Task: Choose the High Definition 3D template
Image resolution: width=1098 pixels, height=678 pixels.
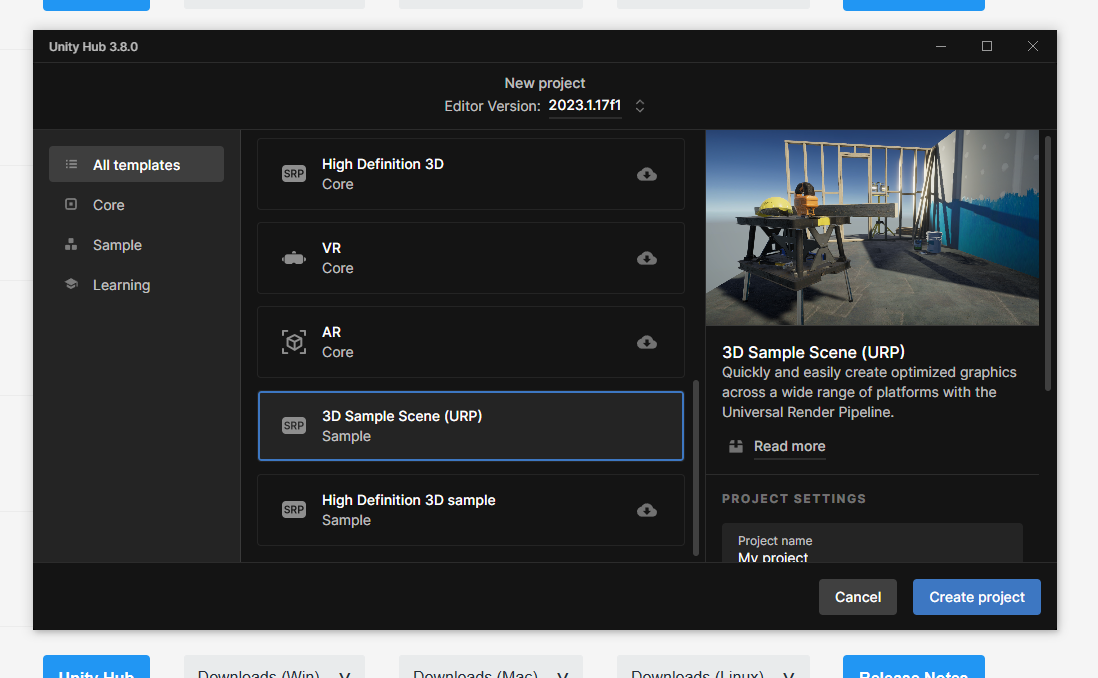Action: pos(471,174)
